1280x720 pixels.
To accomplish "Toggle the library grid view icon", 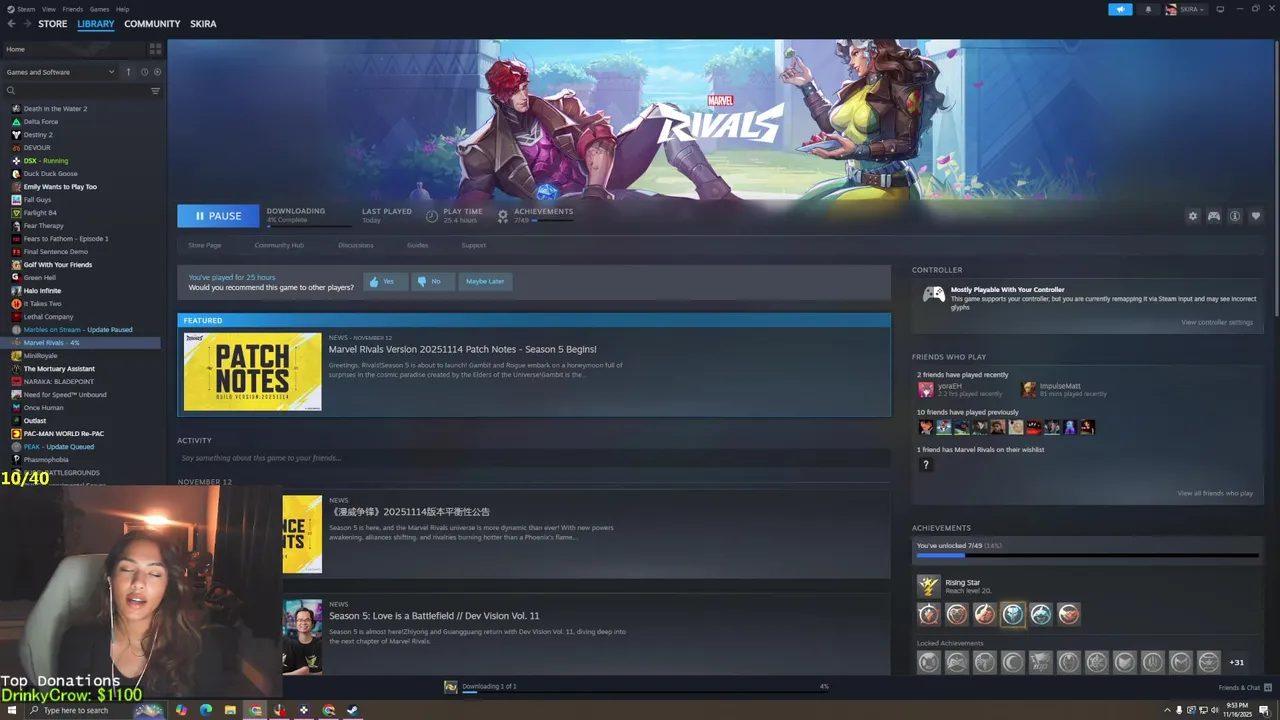I will [x=155, y=48].
